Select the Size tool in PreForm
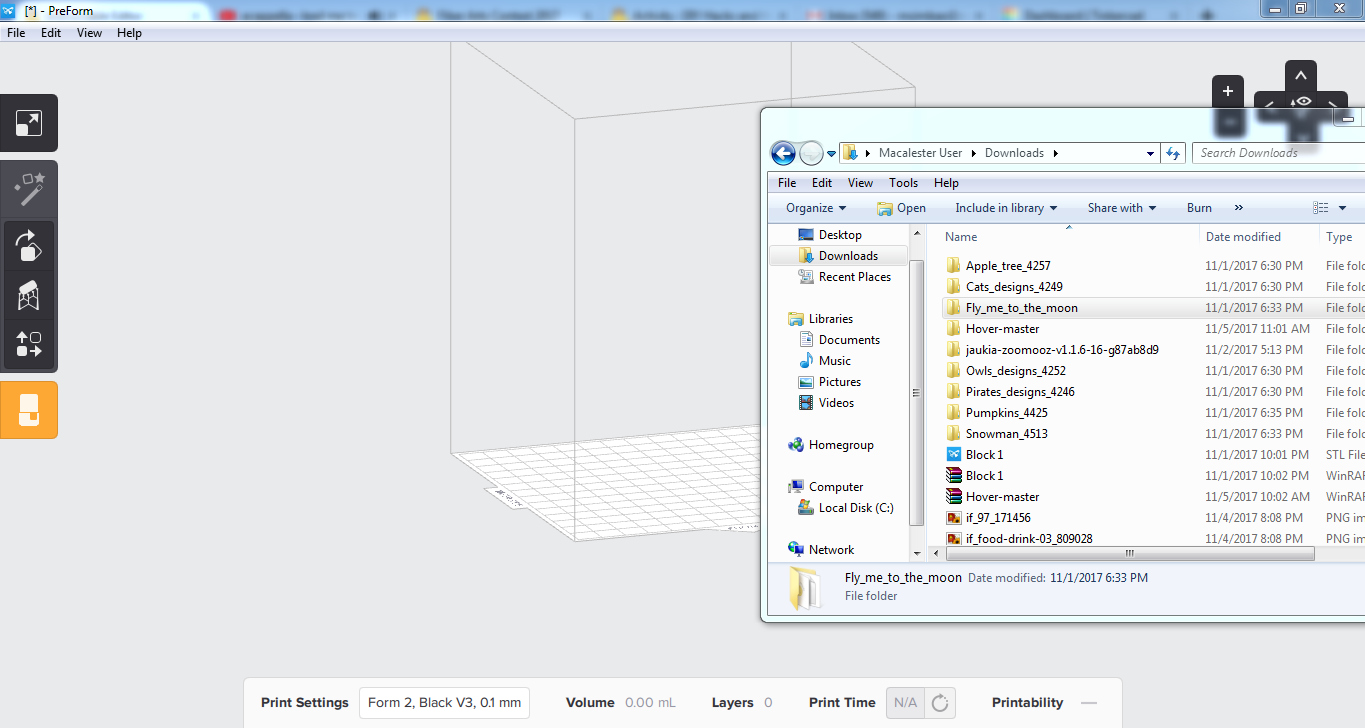The width and height of the screenshot is (1365, 728). [29, 124]
